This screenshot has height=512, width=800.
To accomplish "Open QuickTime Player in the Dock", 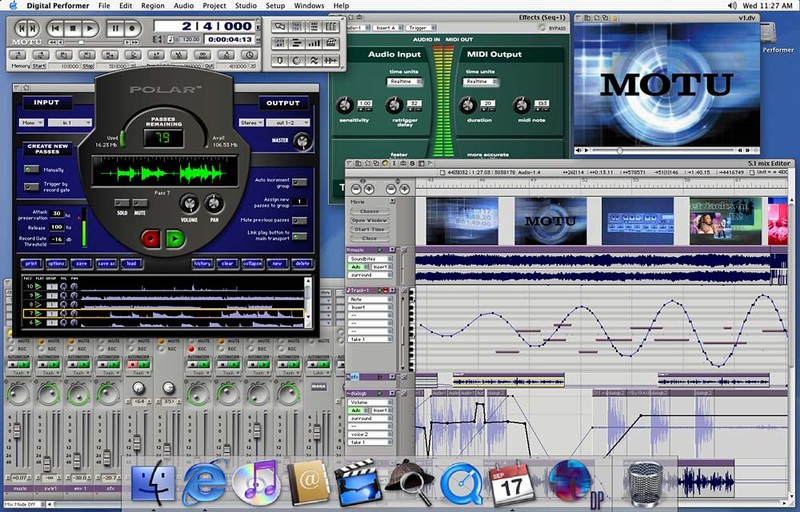I will click(x=461, y=483).
